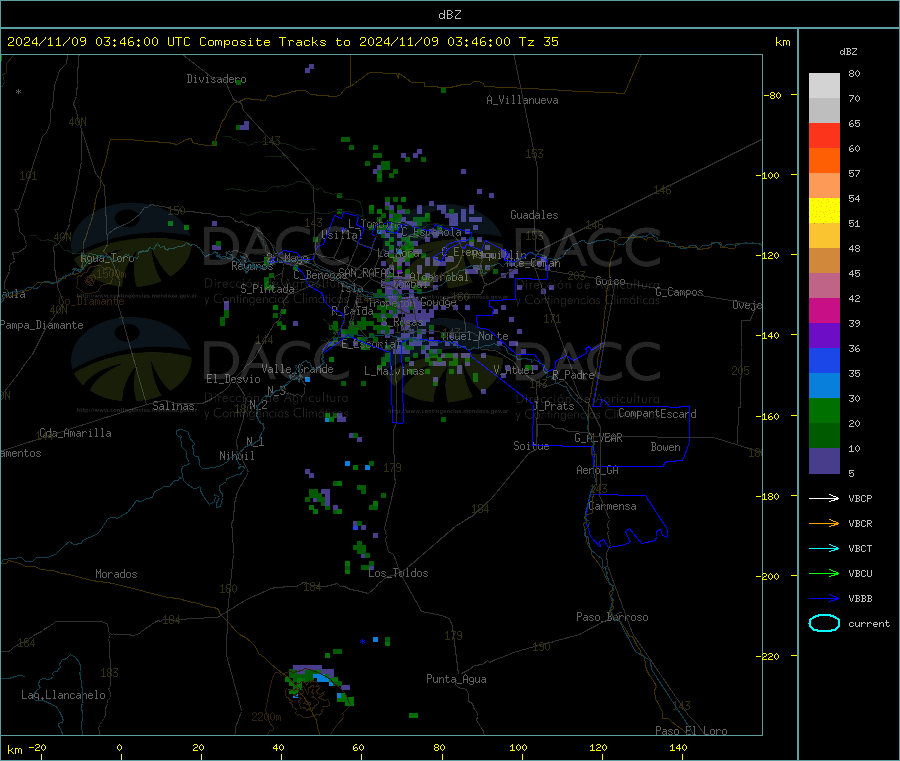Click the Cda_Amarilla place label
900x761 pixels.
[75, 433]
